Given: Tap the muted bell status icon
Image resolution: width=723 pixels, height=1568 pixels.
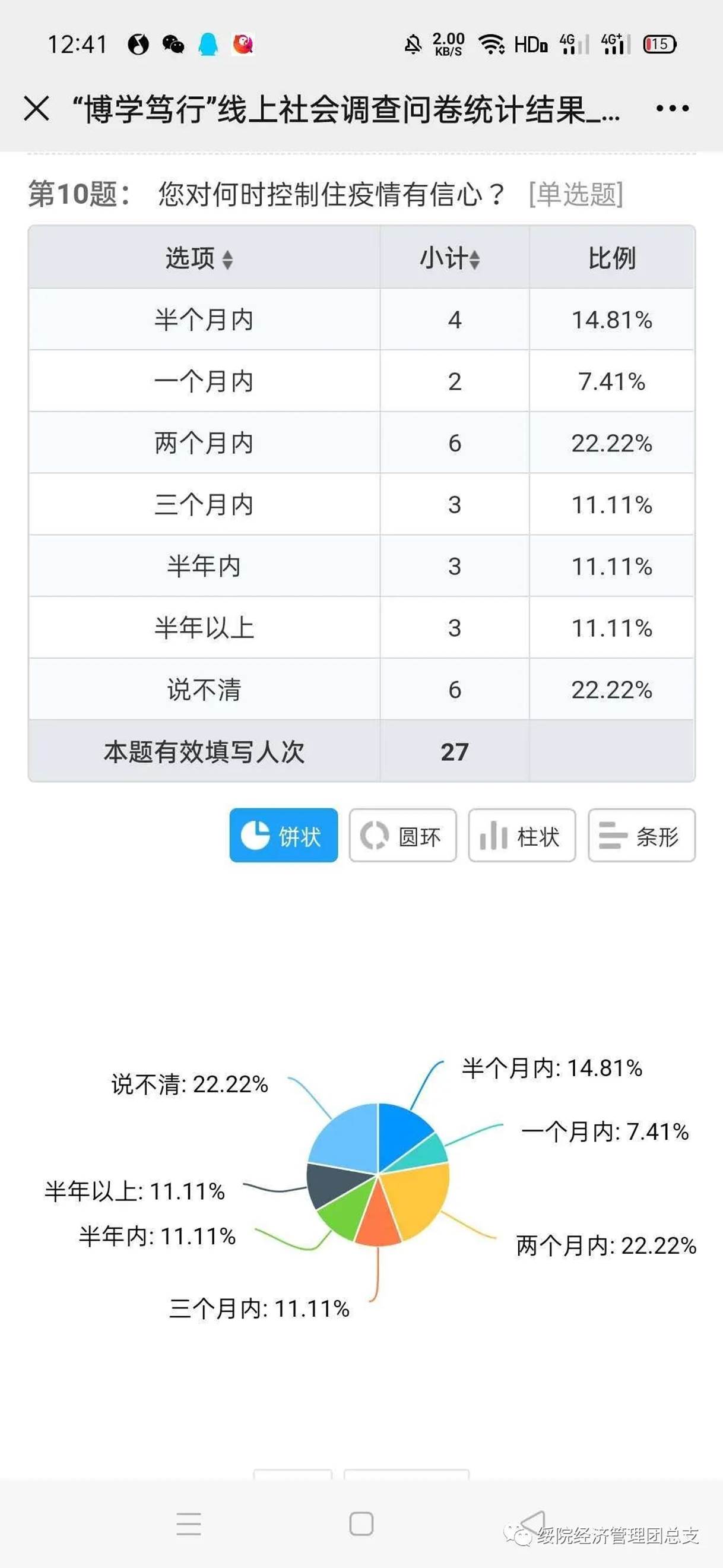Looking at the screenshot, I should [x=413, y=45].
